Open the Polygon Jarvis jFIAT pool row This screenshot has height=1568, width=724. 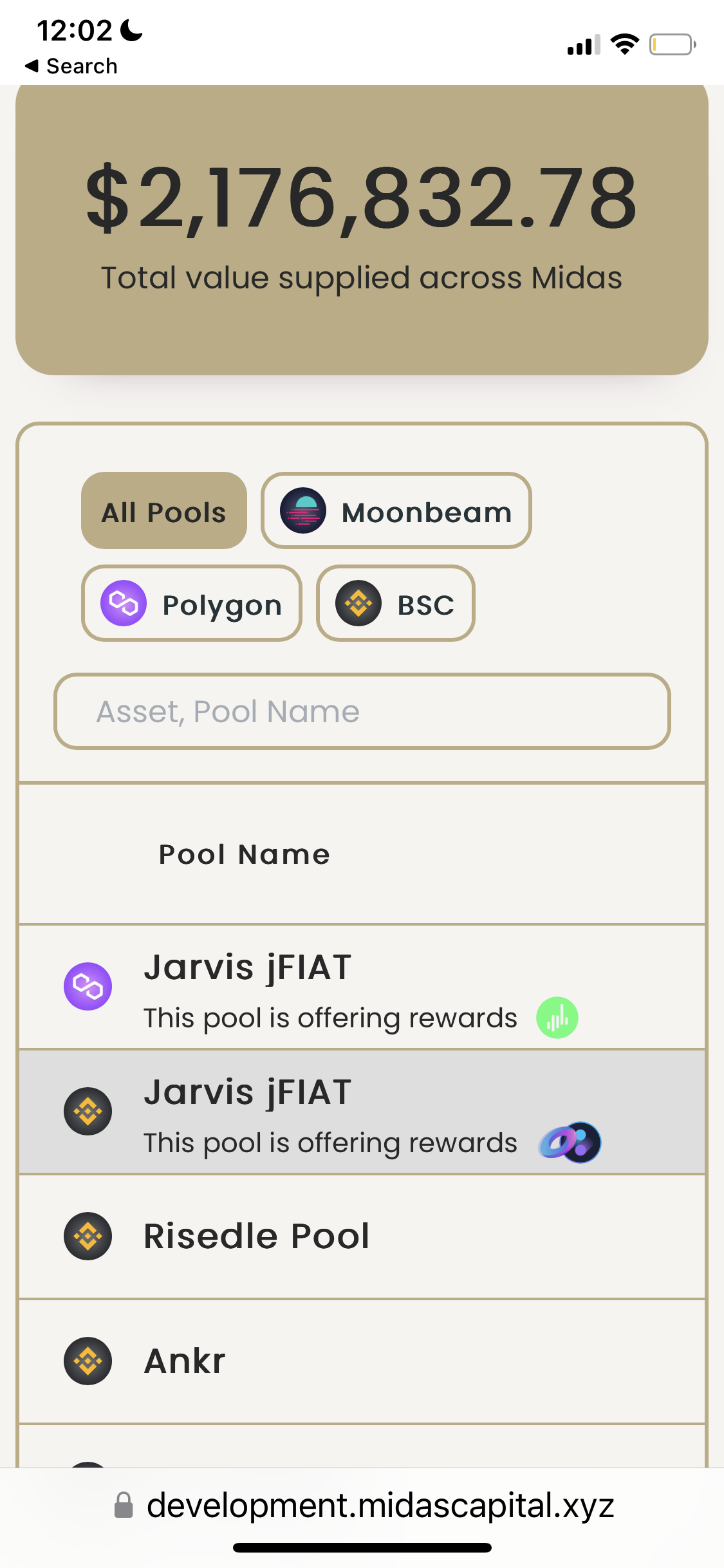pyautogui.click(x=362, y=985)
